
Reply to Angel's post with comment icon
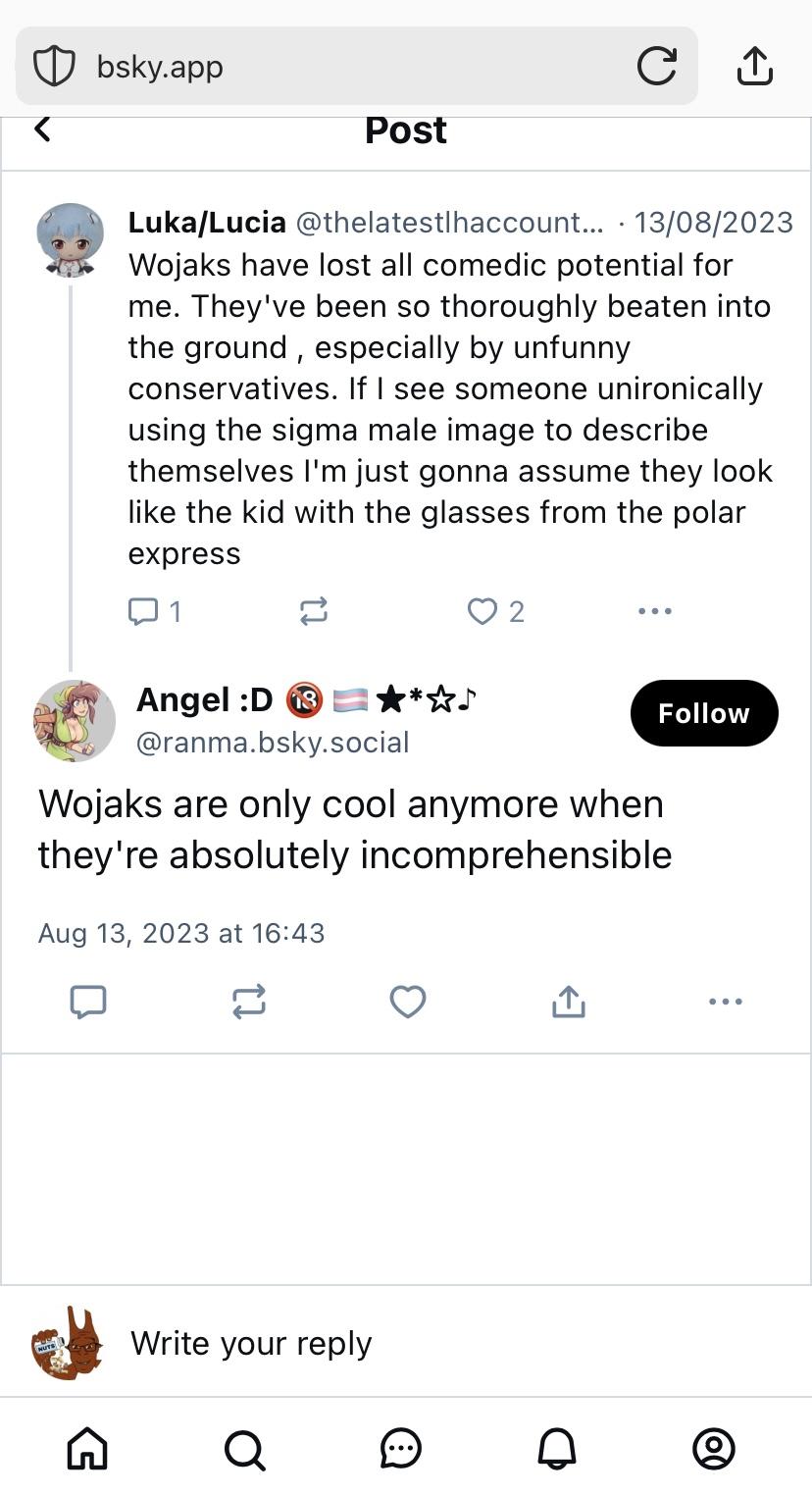point(88,1002)
